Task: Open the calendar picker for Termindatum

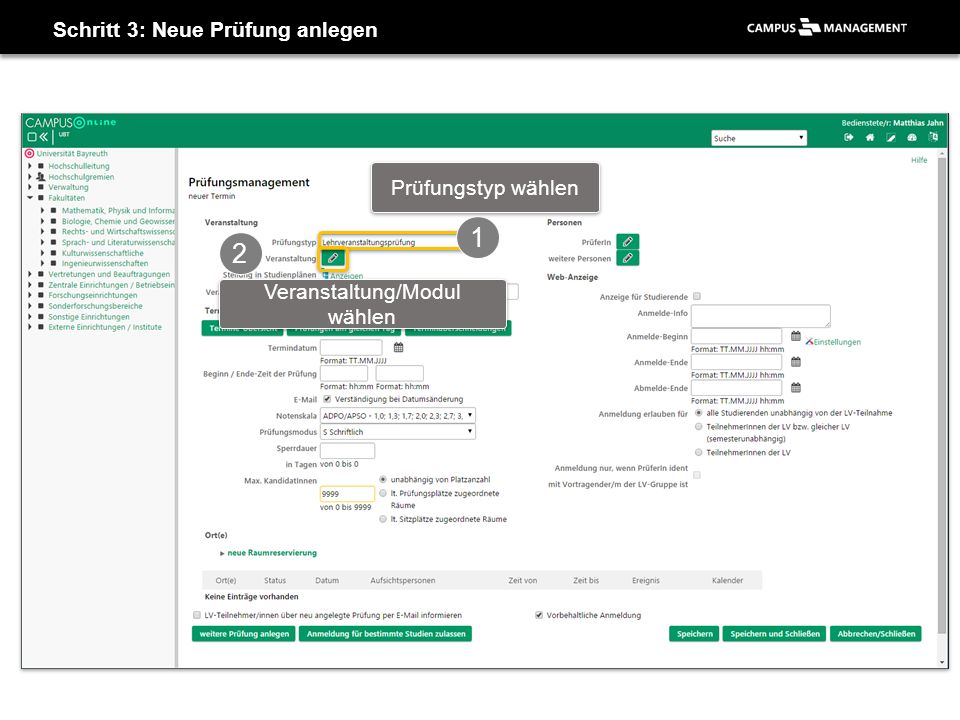Action: tap(399, 348)
